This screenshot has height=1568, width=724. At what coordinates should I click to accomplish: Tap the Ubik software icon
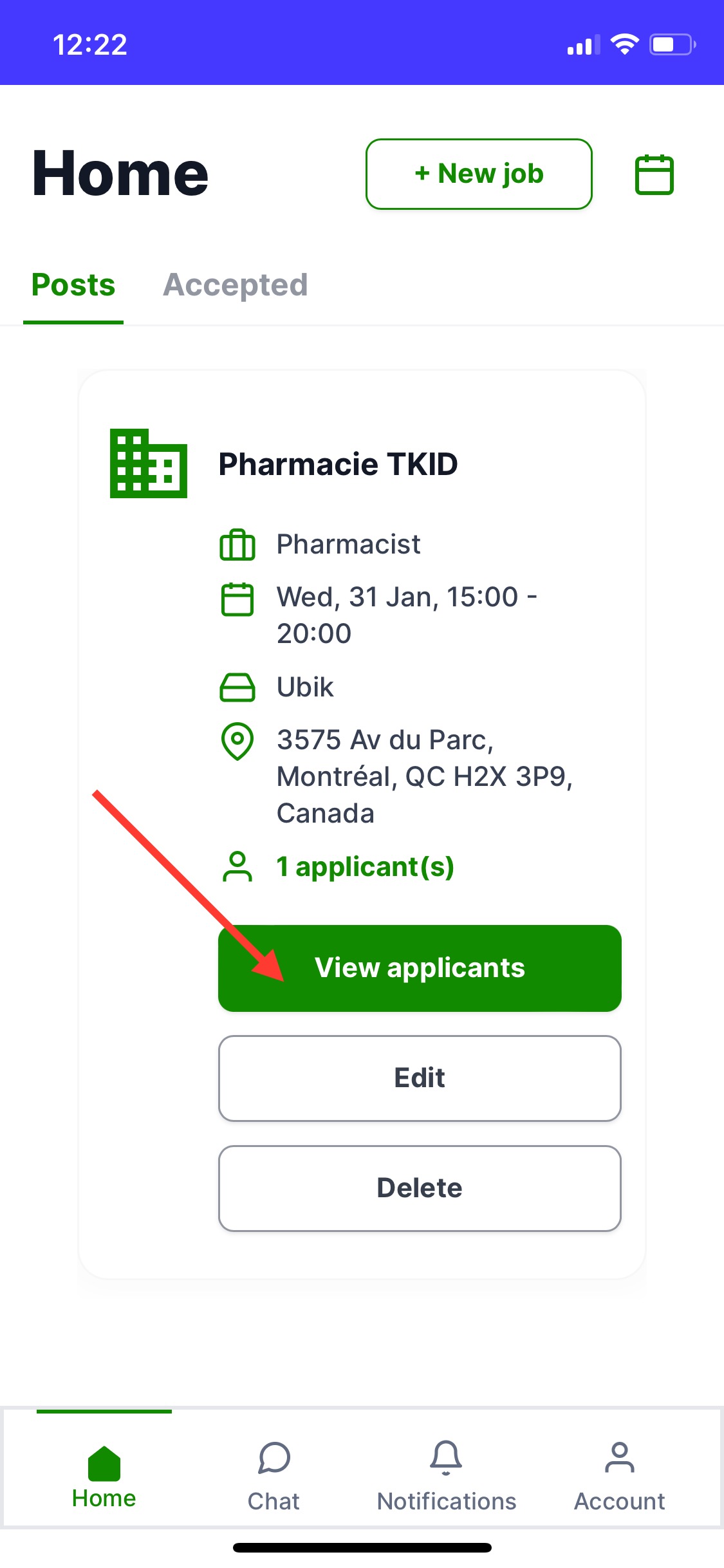(237, 687)
